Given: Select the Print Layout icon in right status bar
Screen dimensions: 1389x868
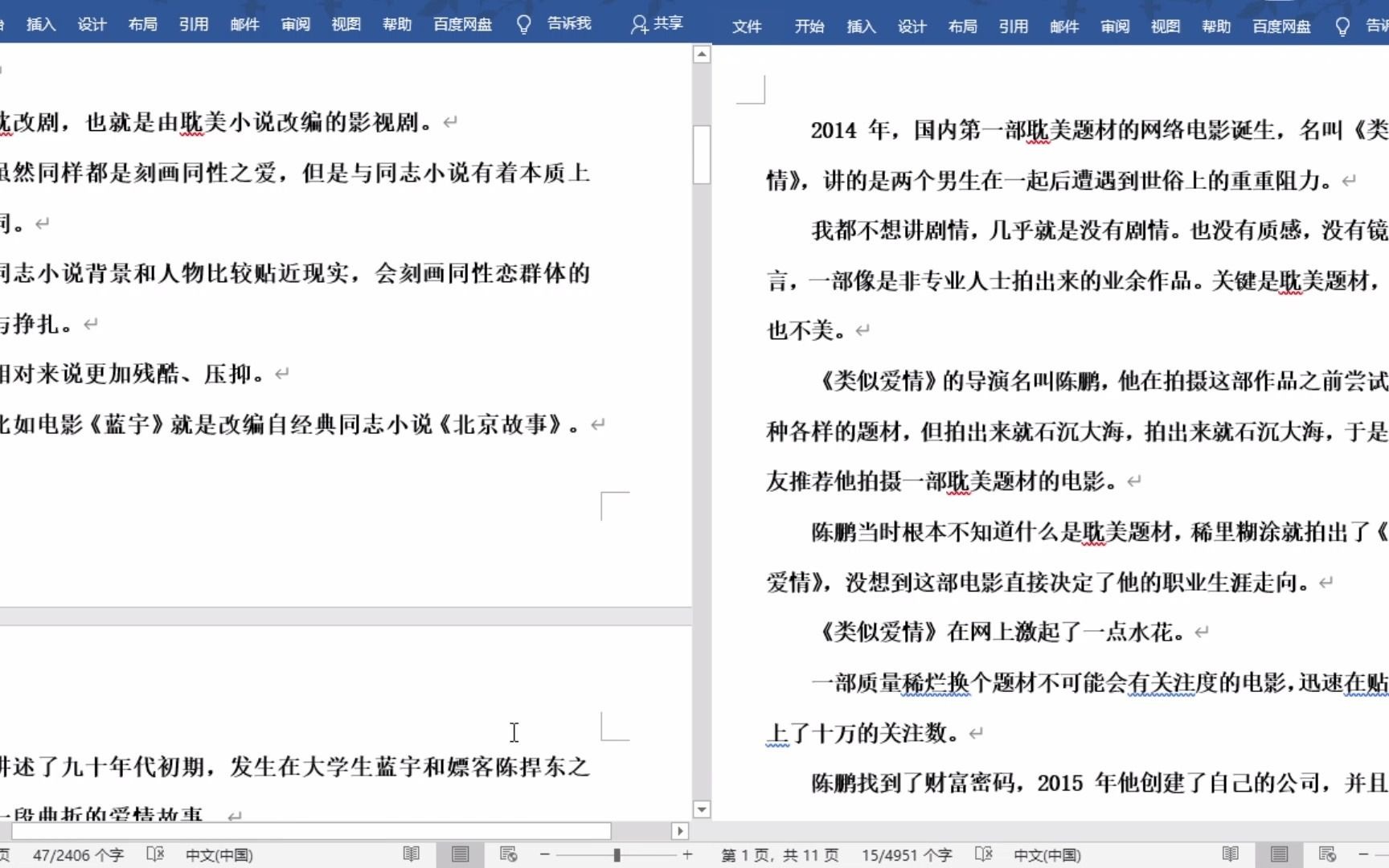Looking at the screenshot, I should 1279,854.
